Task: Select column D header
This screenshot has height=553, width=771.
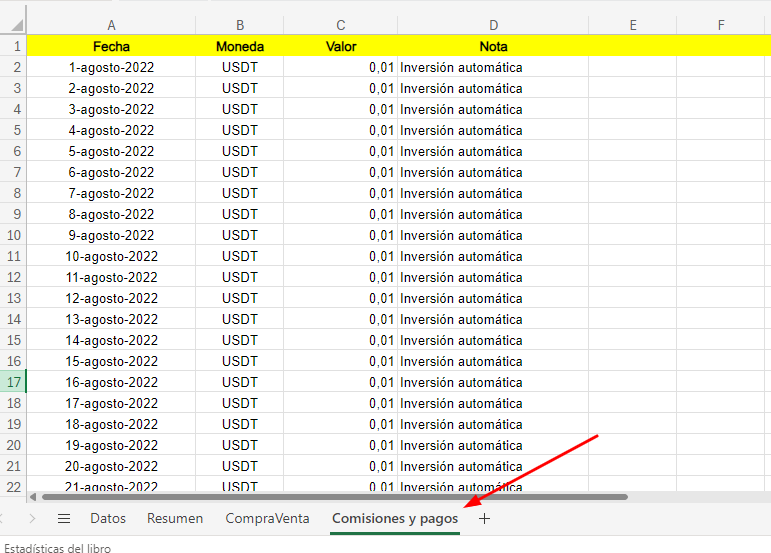Action: coord(493,25)
